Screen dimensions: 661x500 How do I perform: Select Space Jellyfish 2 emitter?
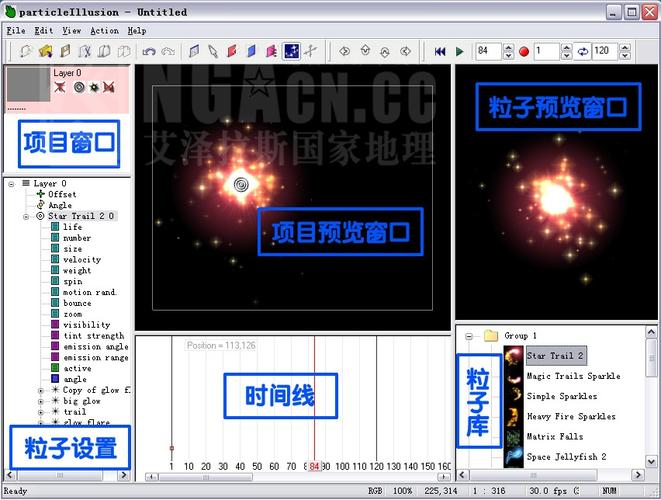pos(567,457)
